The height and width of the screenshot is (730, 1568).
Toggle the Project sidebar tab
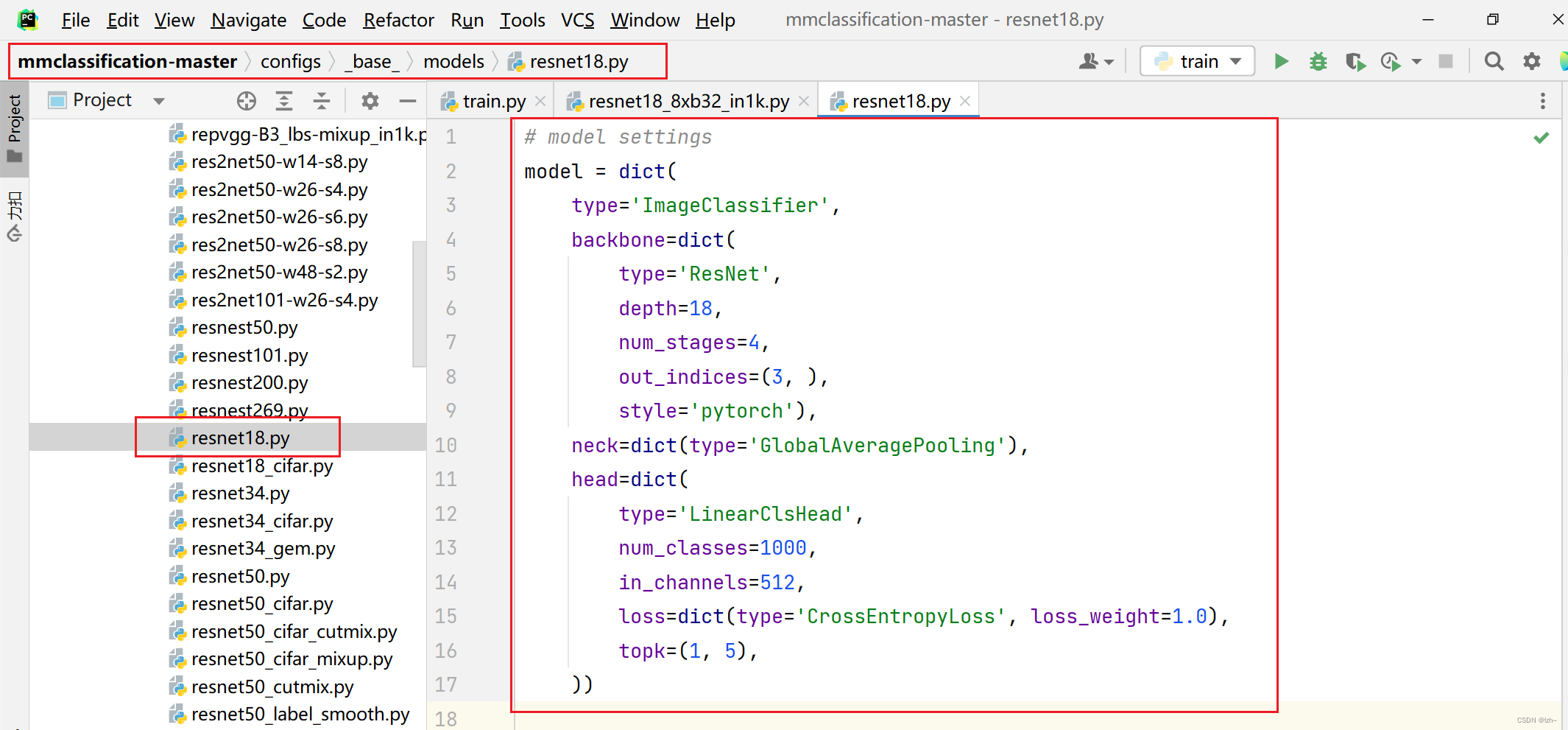14,129
